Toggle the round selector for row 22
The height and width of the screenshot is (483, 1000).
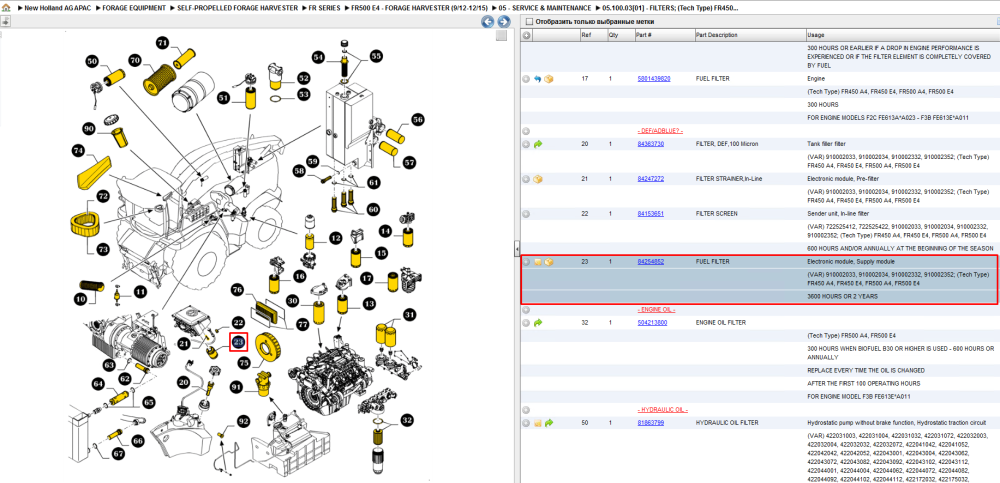click(526, 214)
